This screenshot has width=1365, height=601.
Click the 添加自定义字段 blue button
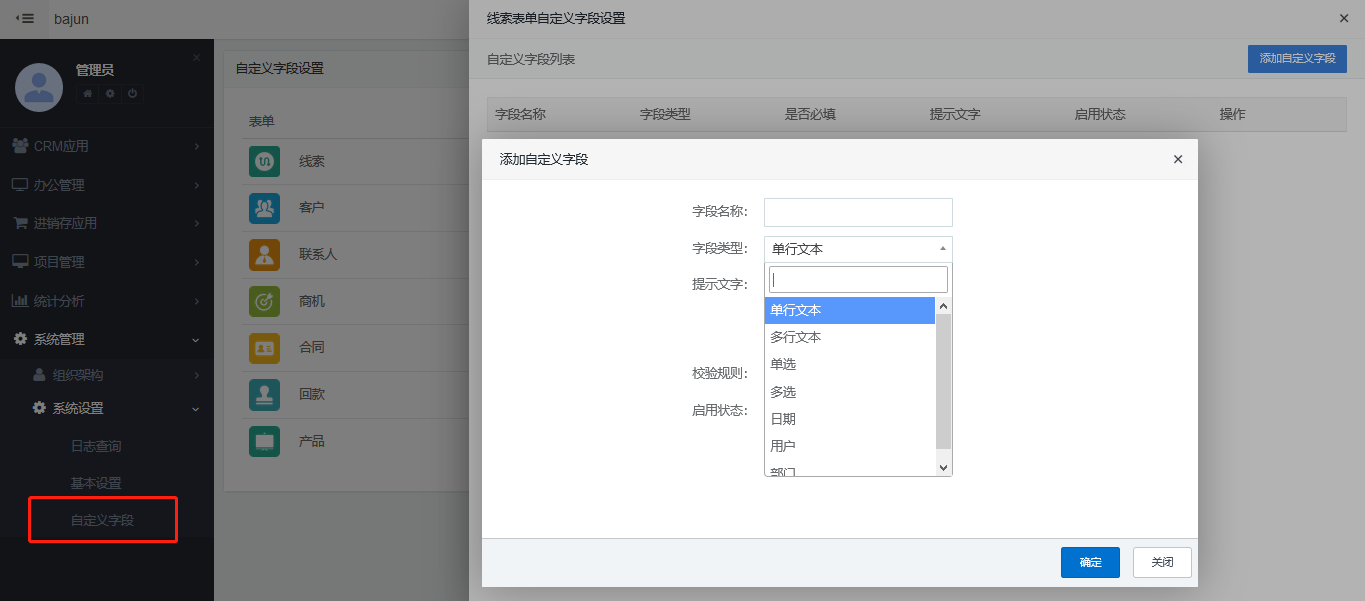tap(1297, 59)
